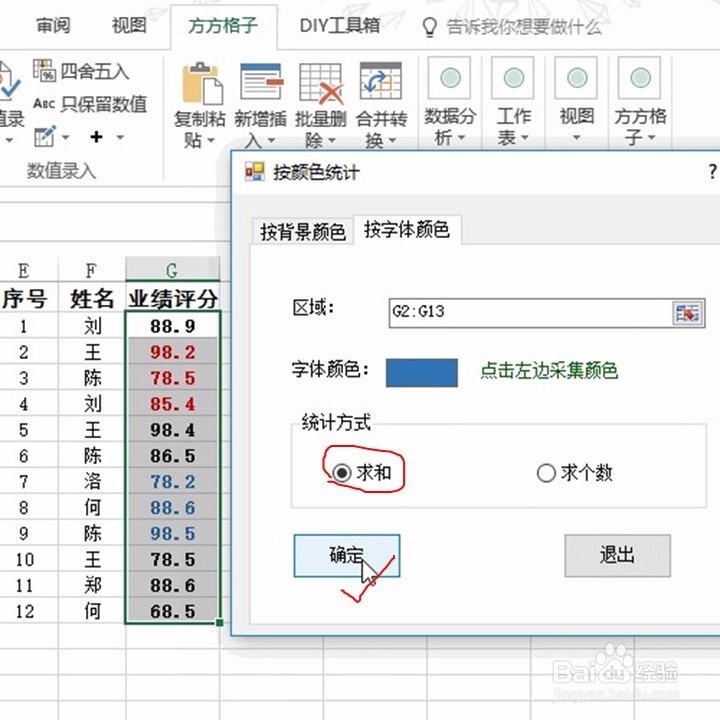Open the 工作表 worksheet icon
This screenshot has width=720, height=720.
click(512, 78)
